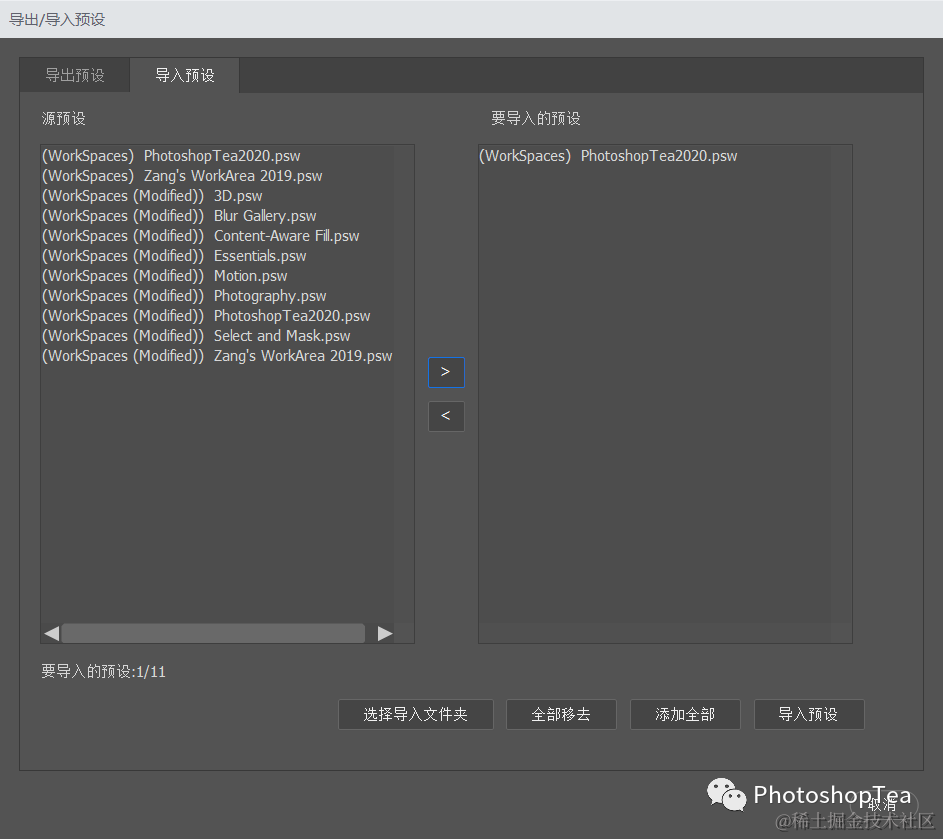Click the 添加全部 button
This screenshot has height=839, width=943.
[685, 715]
